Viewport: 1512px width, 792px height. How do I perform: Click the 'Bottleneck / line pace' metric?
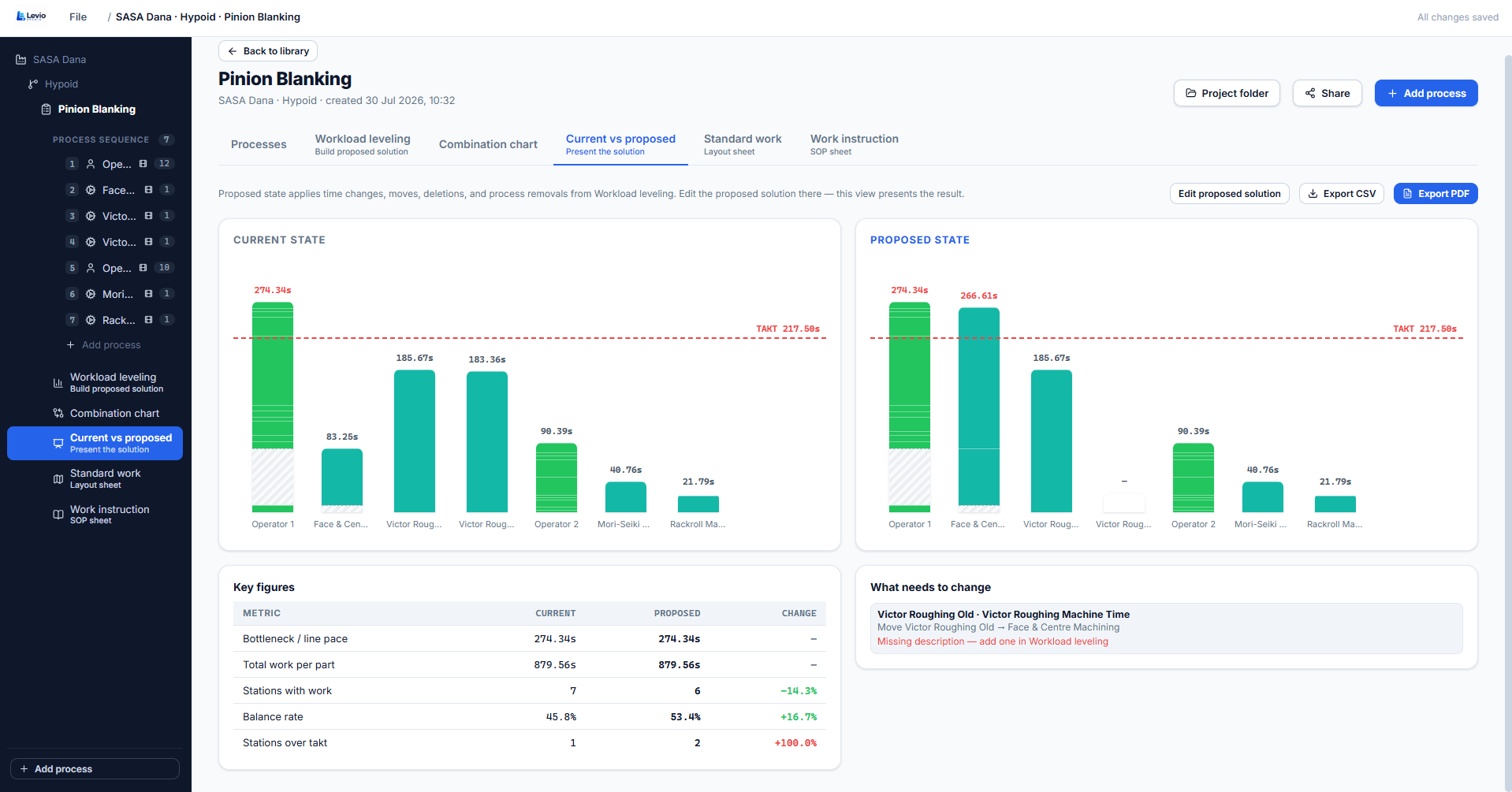tap(295, 639)
